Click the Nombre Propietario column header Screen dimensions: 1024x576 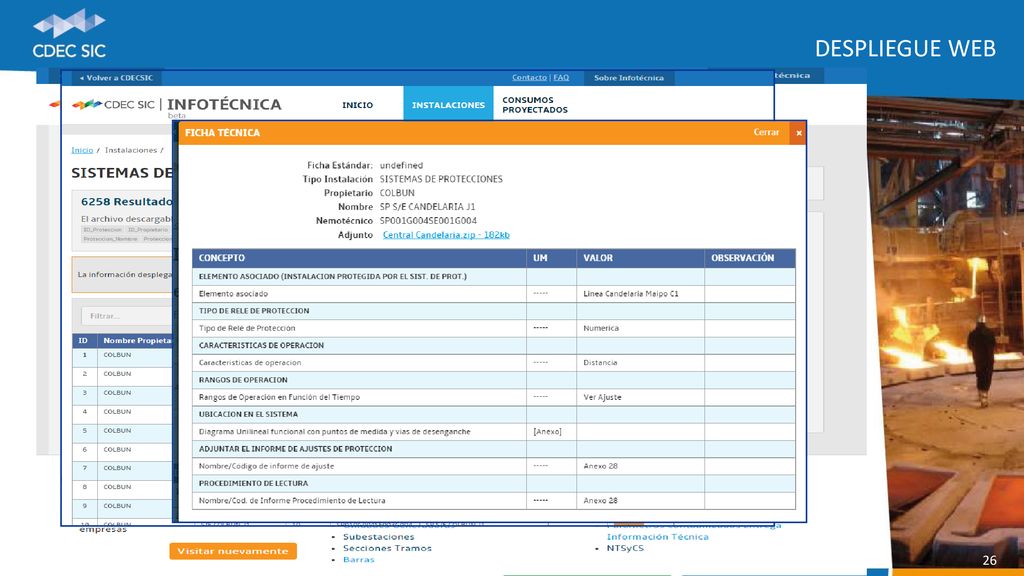point(137,340)
